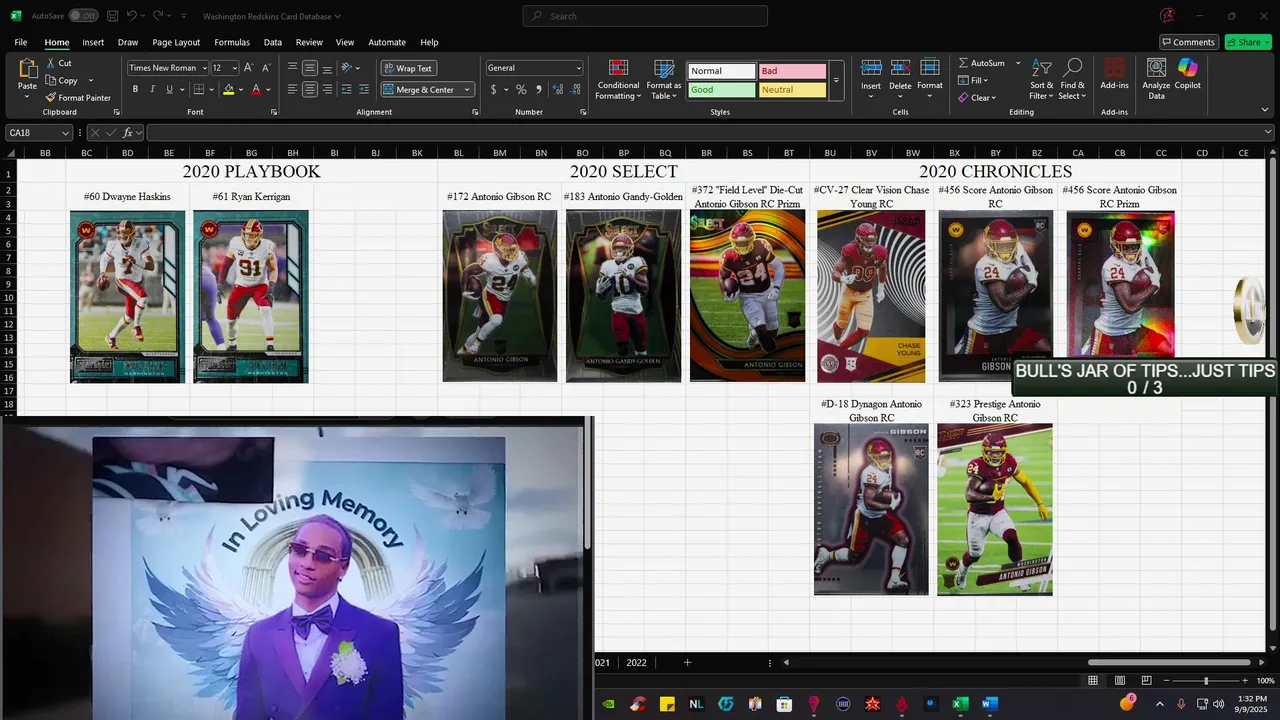Select Normal view in status bar

click(x=1093, y=681)
